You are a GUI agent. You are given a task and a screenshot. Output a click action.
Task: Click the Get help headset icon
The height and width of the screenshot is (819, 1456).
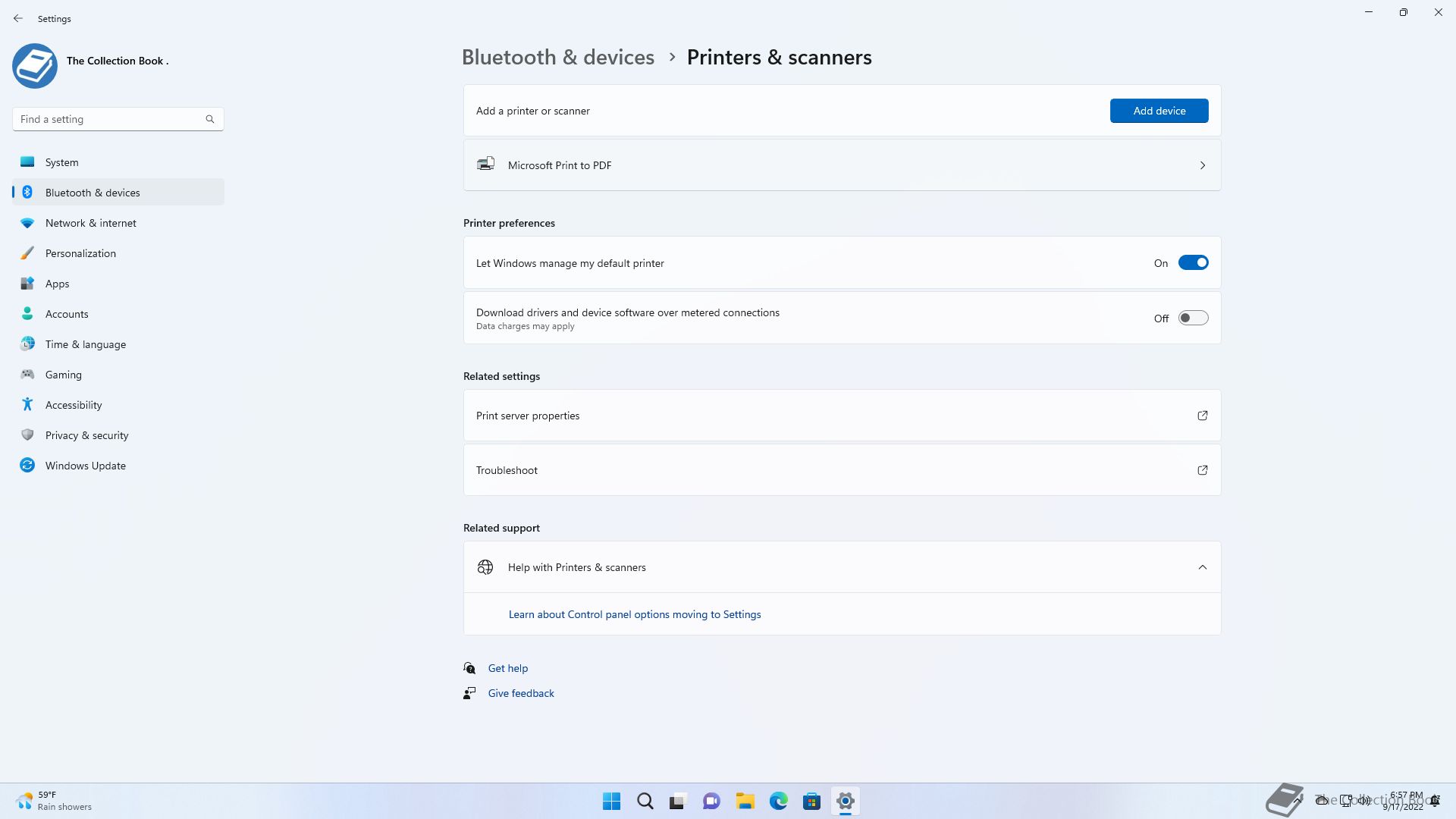(469, 668)
